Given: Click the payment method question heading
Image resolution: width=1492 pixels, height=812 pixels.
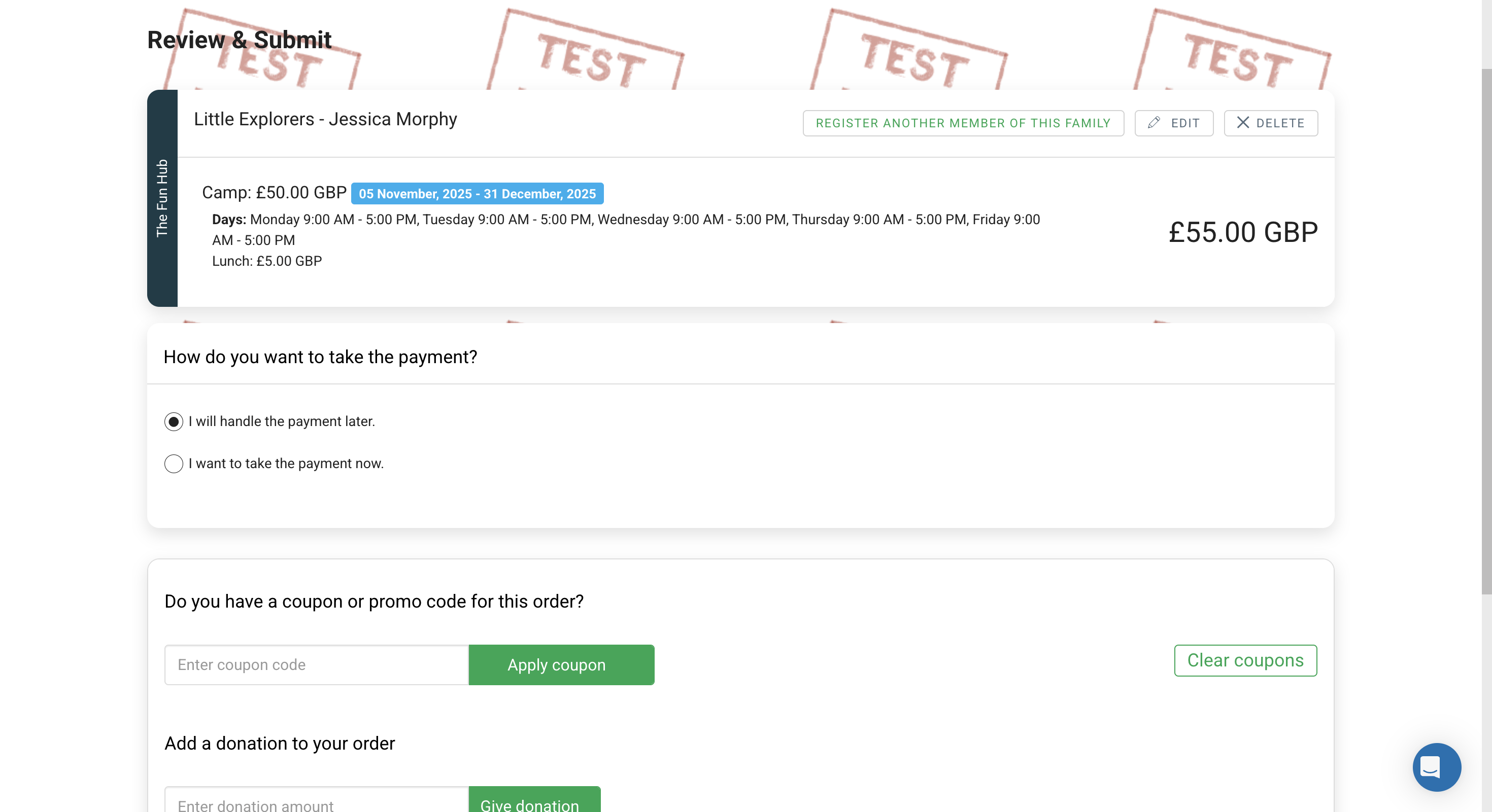Looking at the screenshot, I should click(x=320, y=357).
